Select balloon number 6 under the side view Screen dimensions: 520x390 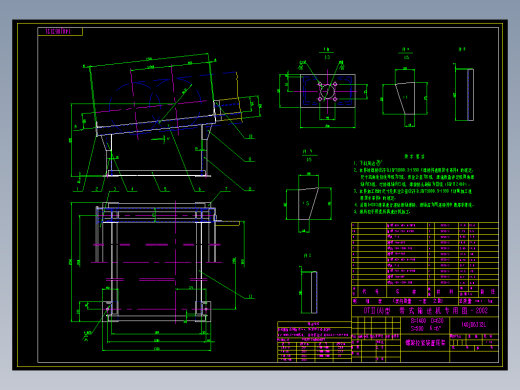coord(199,189)
